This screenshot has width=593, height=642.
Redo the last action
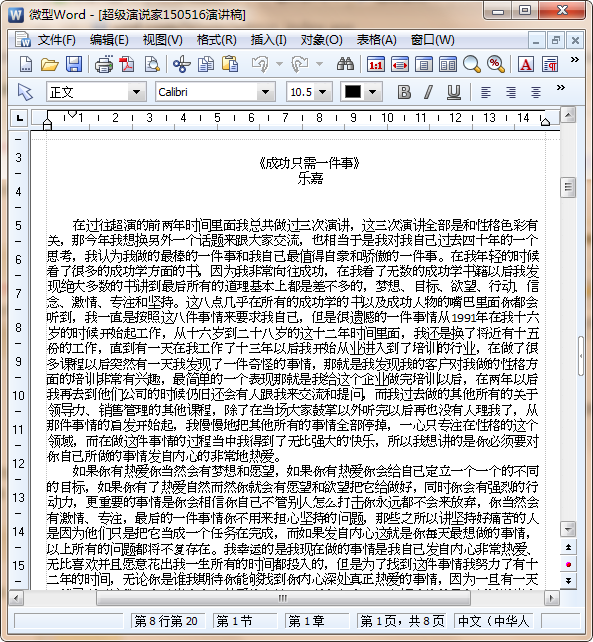point(299,64)
